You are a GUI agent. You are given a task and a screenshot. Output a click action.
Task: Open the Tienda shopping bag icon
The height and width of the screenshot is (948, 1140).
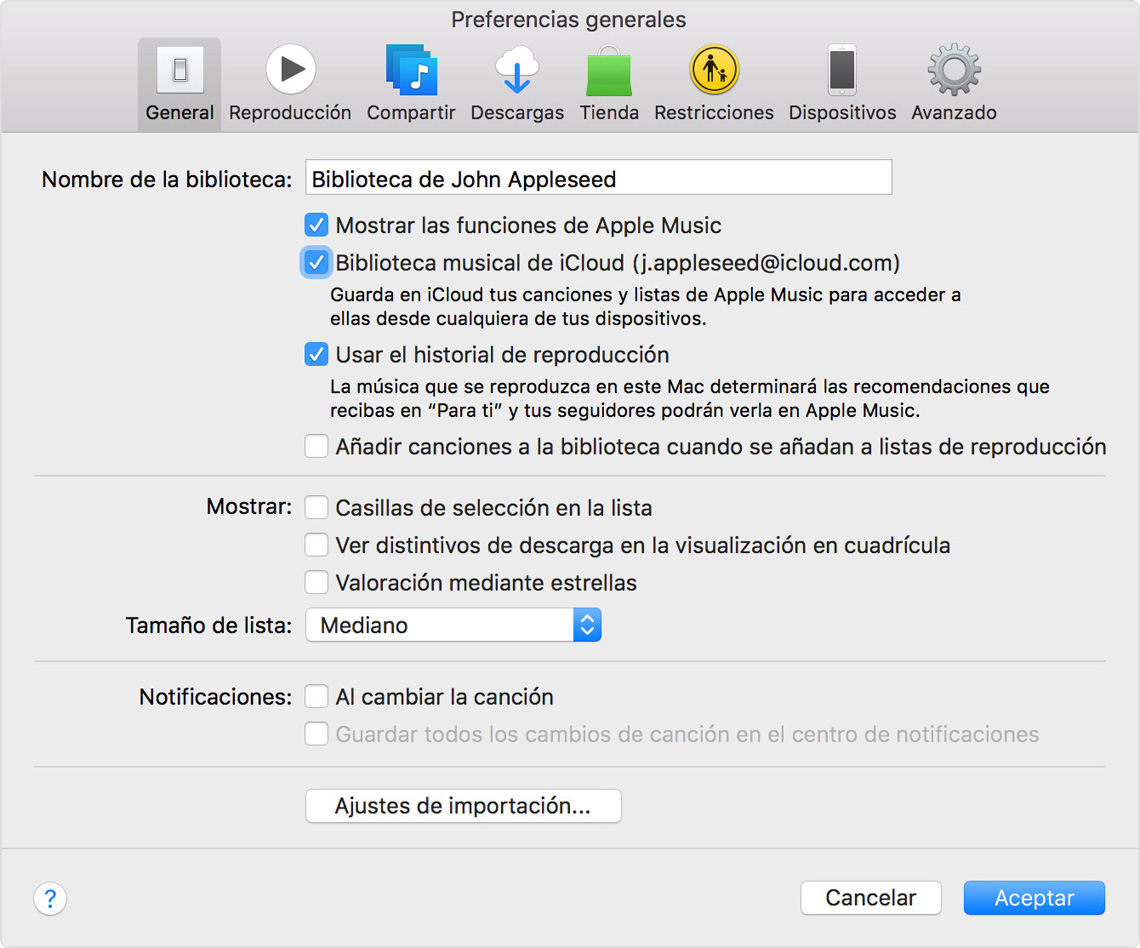point(609,70)
